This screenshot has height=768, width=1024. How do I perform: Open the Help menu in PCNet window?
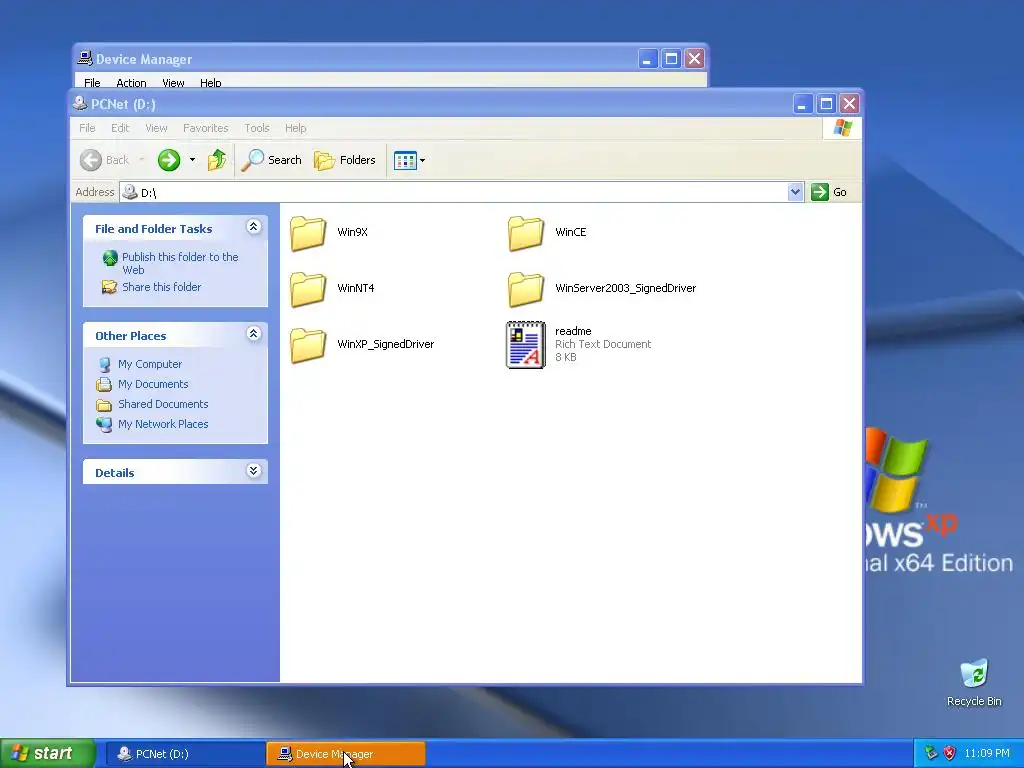[295, 128]
